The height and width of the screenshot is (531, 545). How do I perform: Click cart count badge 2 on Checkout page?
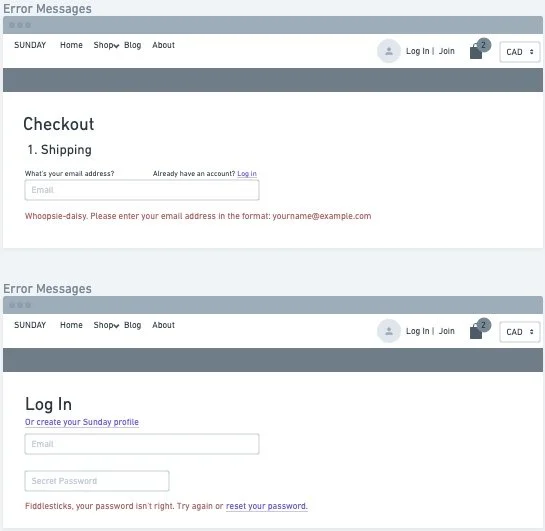click(x=483, y=45)
